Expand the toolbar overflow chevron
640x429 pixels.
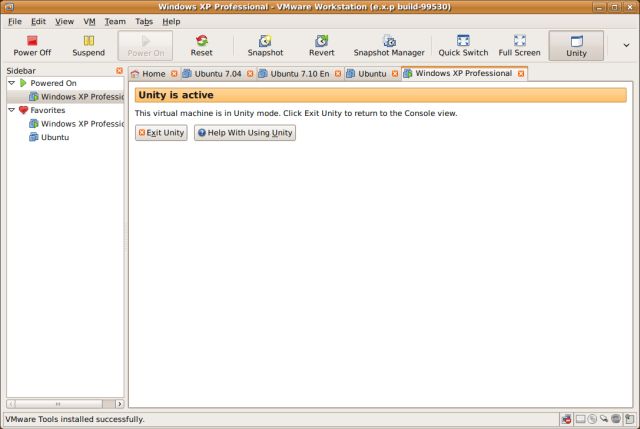point(626,45)
